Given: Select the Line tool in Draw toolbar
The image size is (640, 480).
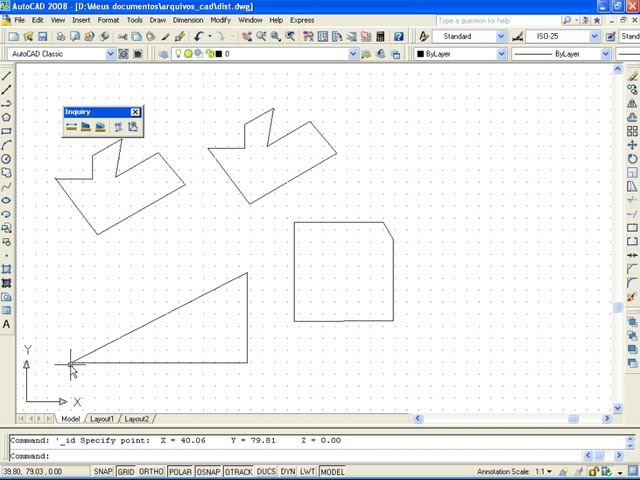Looking at the screenshot, I should (6, 76).
